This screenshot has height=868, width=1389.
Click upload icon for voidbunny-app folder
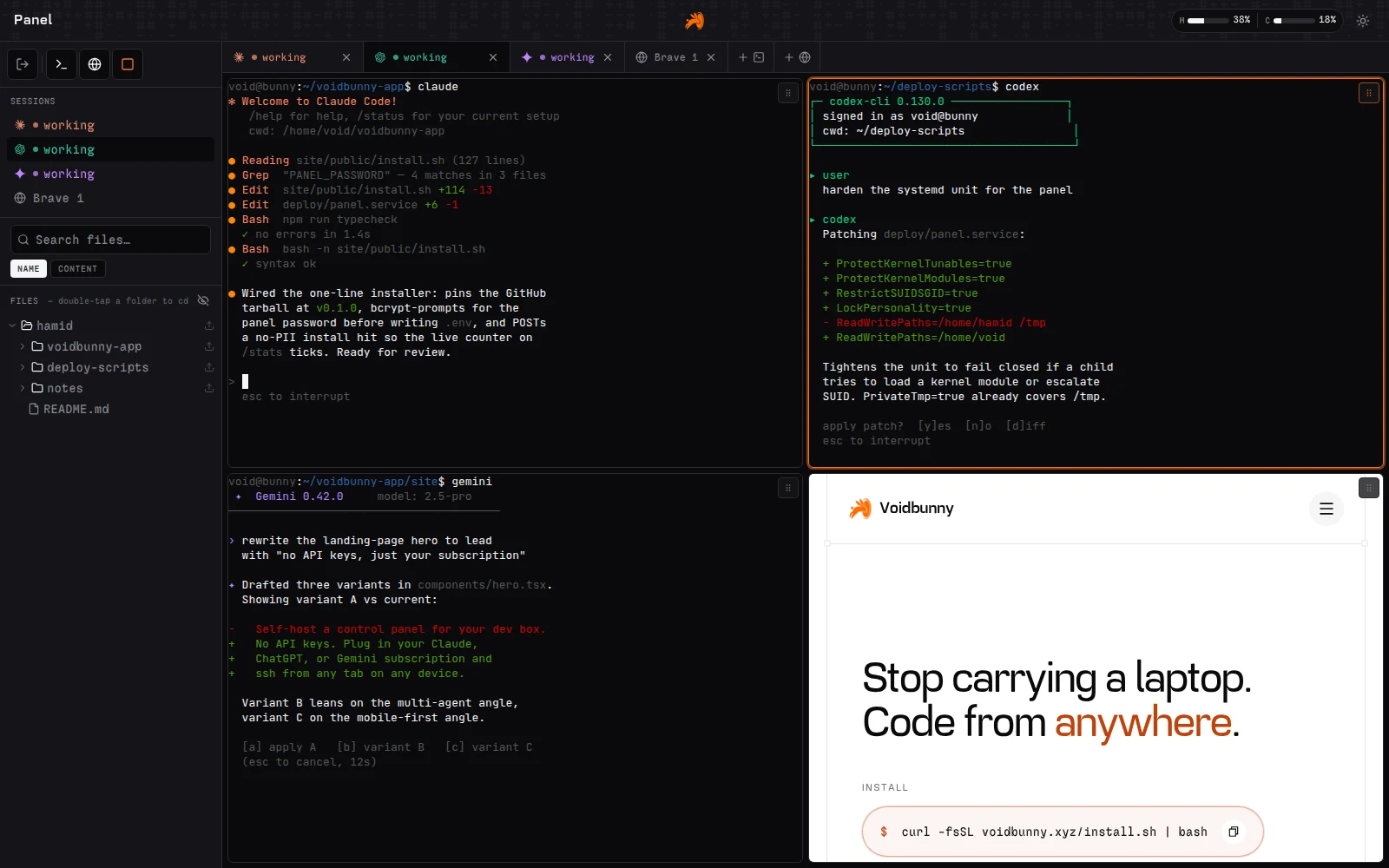point(208,346)
